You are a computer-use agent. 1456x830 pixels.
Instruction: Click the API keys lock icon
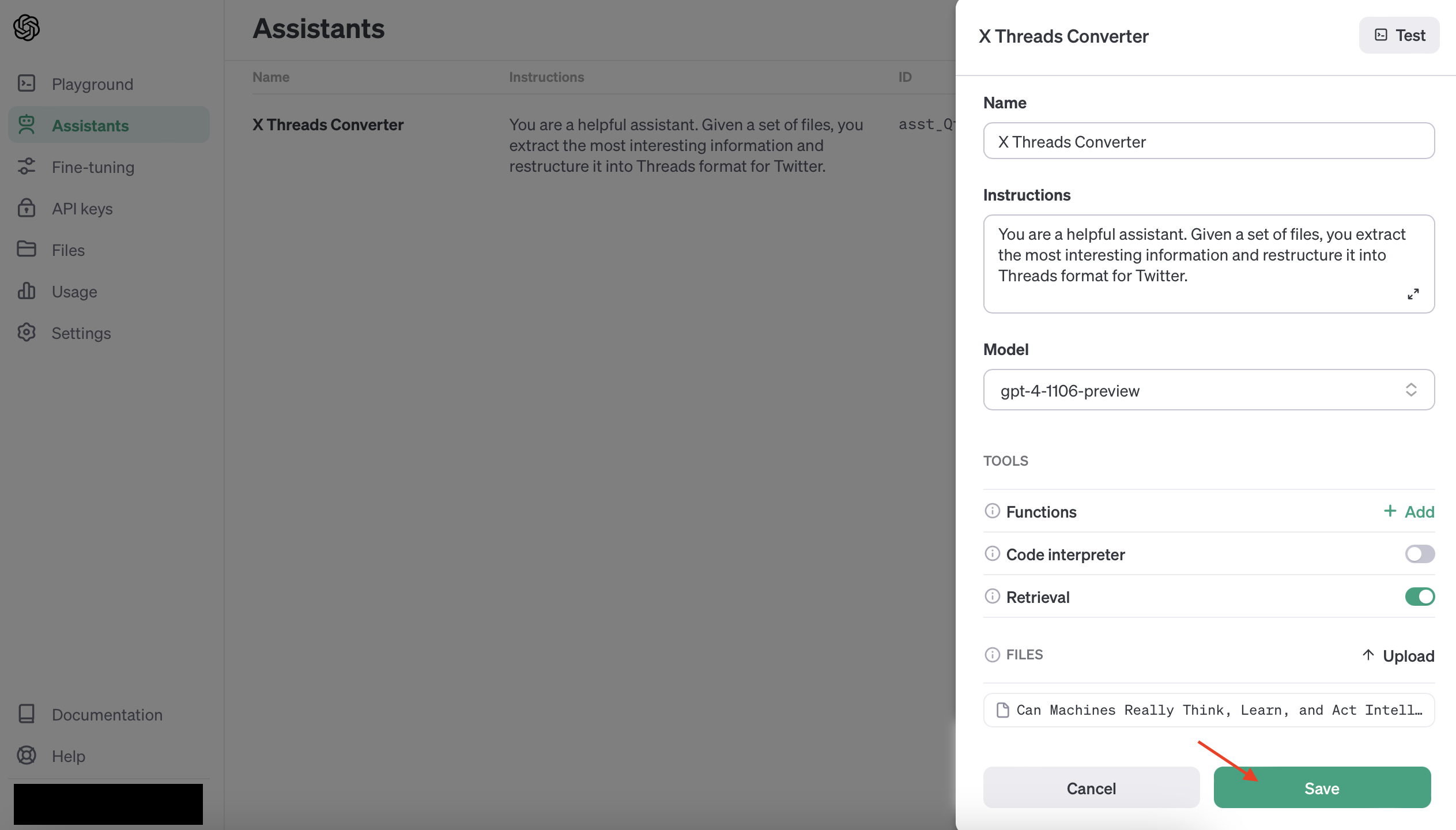click(x=27, y=208)
